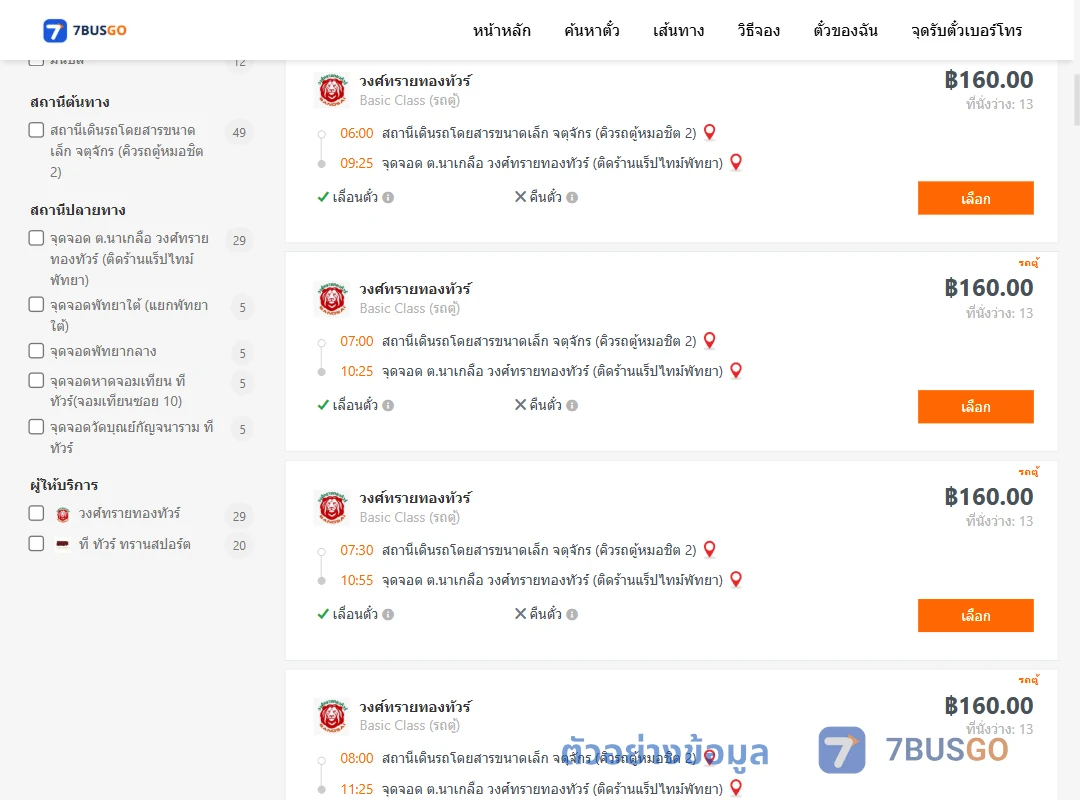The height and width of the screenshot is (800, 1080).
Task: Click the ฿160.00 price on 07:30 trip
Action: click(988, 497)
